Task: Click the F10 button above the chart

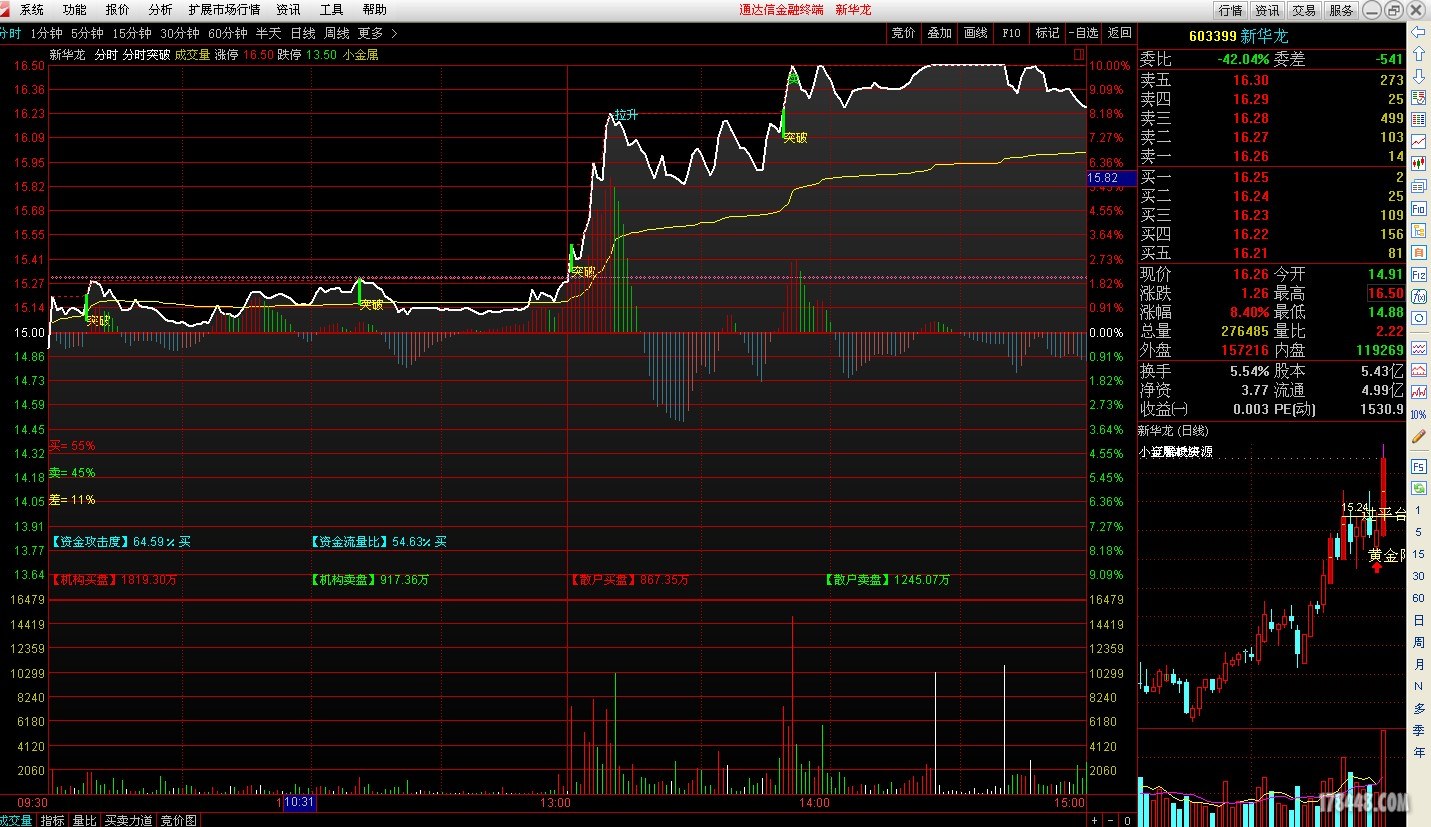Action: pyautogui.click(x=1011, y=33)
